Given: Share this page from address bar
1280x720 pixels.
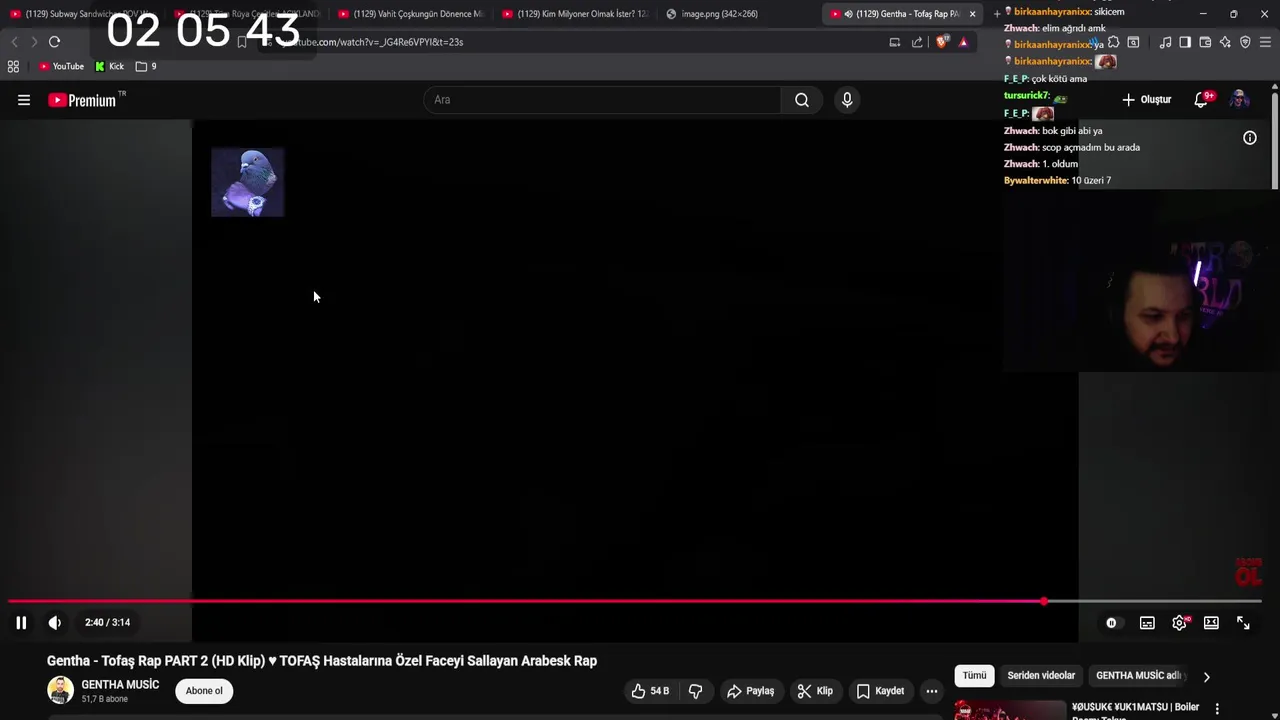Looking at the screenshot, I should coord(917,42).
